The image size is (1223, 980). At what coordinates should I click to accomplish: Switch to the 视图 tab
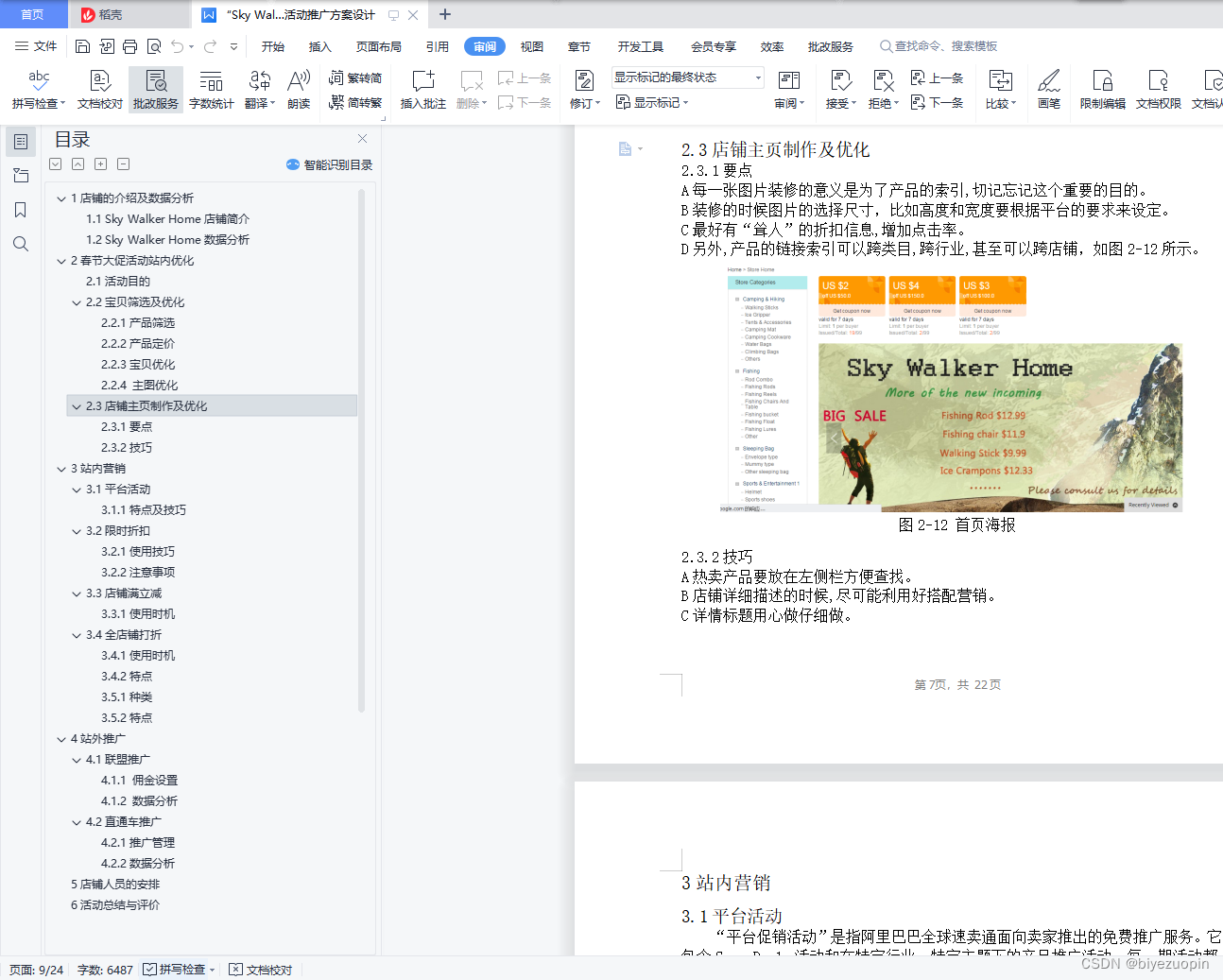coord(532,46)
